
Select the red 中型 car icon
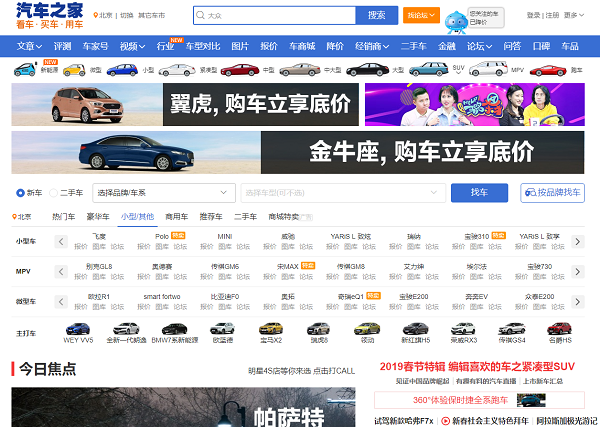[x=240, y=70]
